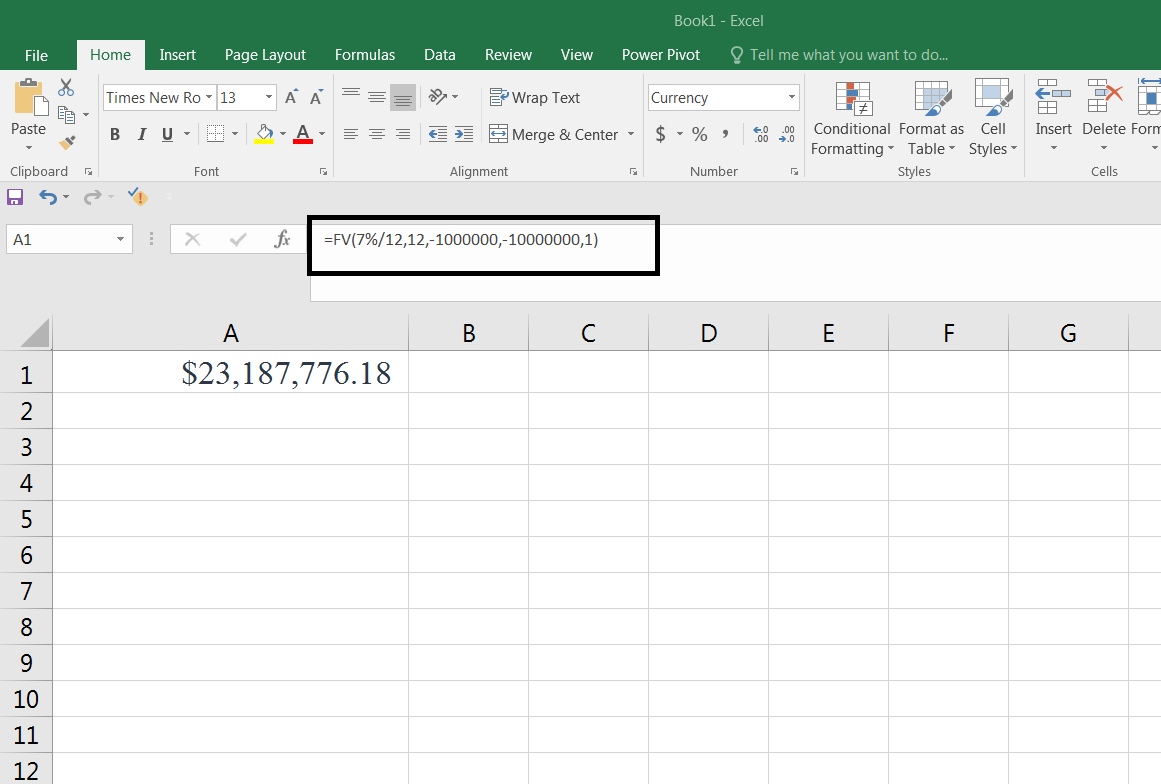Click the Redo arrow icon

click(x=92, y=197)
